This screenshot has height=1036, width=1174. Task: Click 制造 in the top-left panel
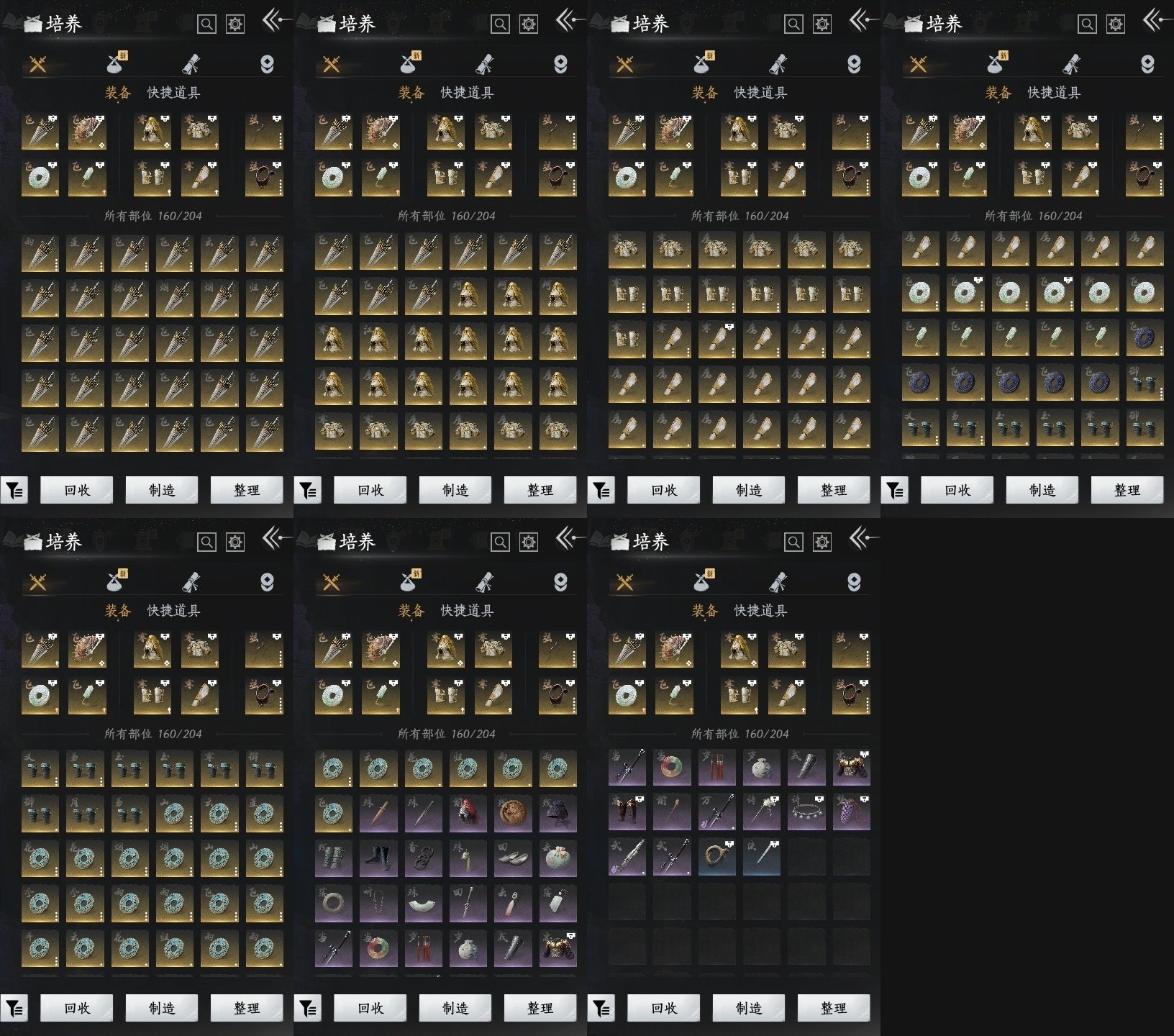coord(162,490)
